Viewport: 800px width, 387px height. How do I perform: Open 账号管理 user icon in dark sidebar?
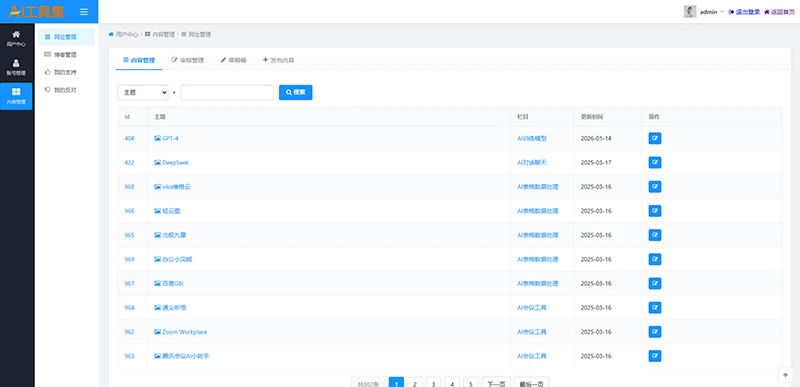pos(16,67)
